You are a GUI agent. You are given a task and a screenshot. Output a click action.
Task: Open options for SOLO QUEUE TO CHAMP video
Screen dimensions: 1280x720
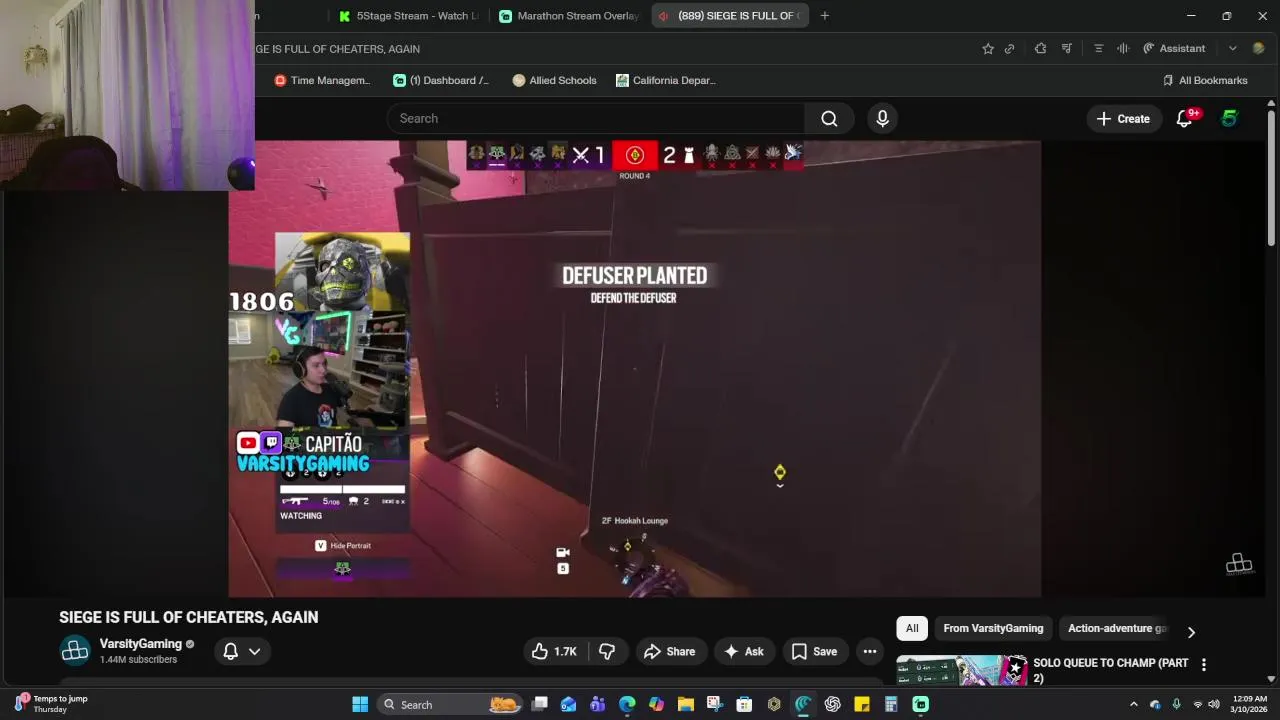pos(1204,664)
